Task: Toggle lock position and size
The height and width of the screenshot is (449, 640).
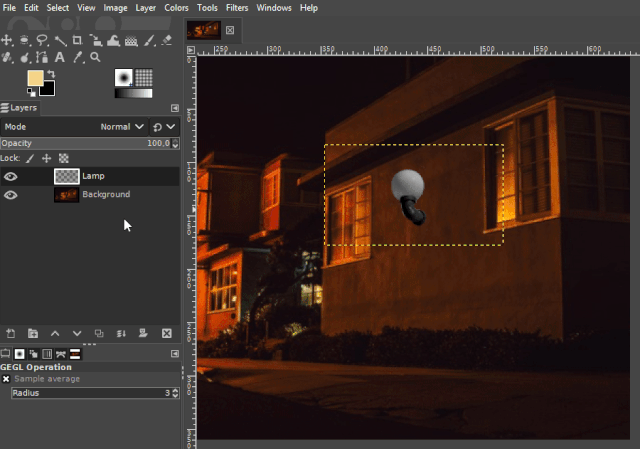Action: [47, 158]
